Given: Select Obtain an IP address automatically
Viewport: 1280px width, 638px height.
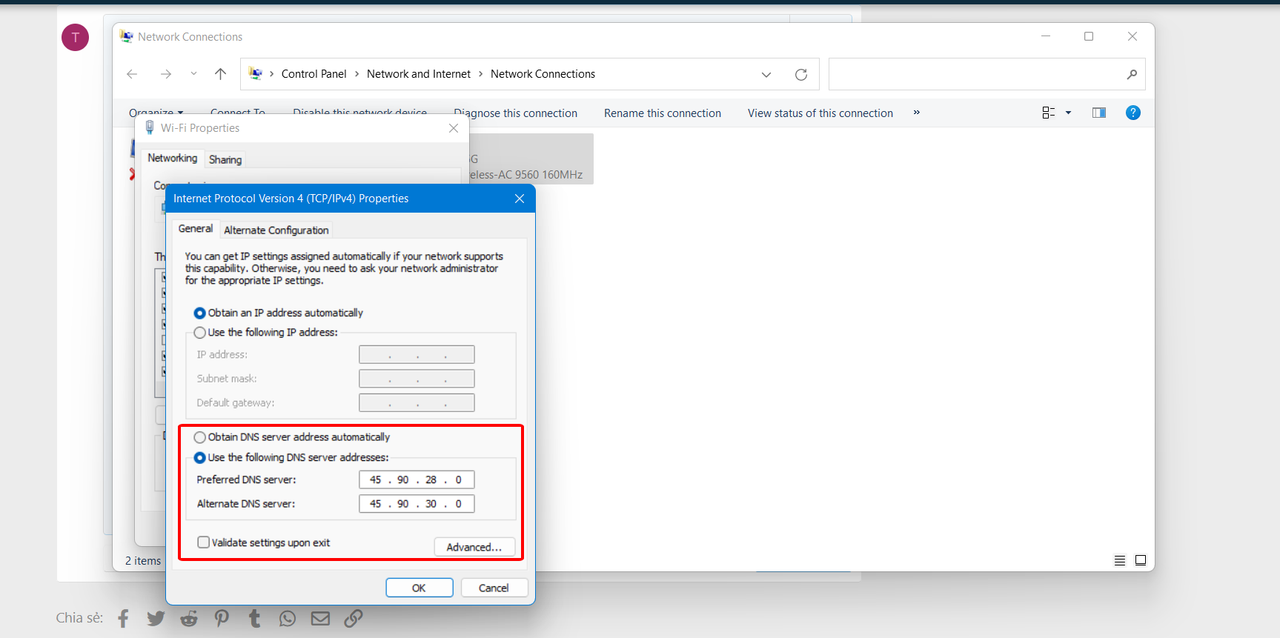Looking at the screenshot, I should pyautogui.click(x=199, y=313).
